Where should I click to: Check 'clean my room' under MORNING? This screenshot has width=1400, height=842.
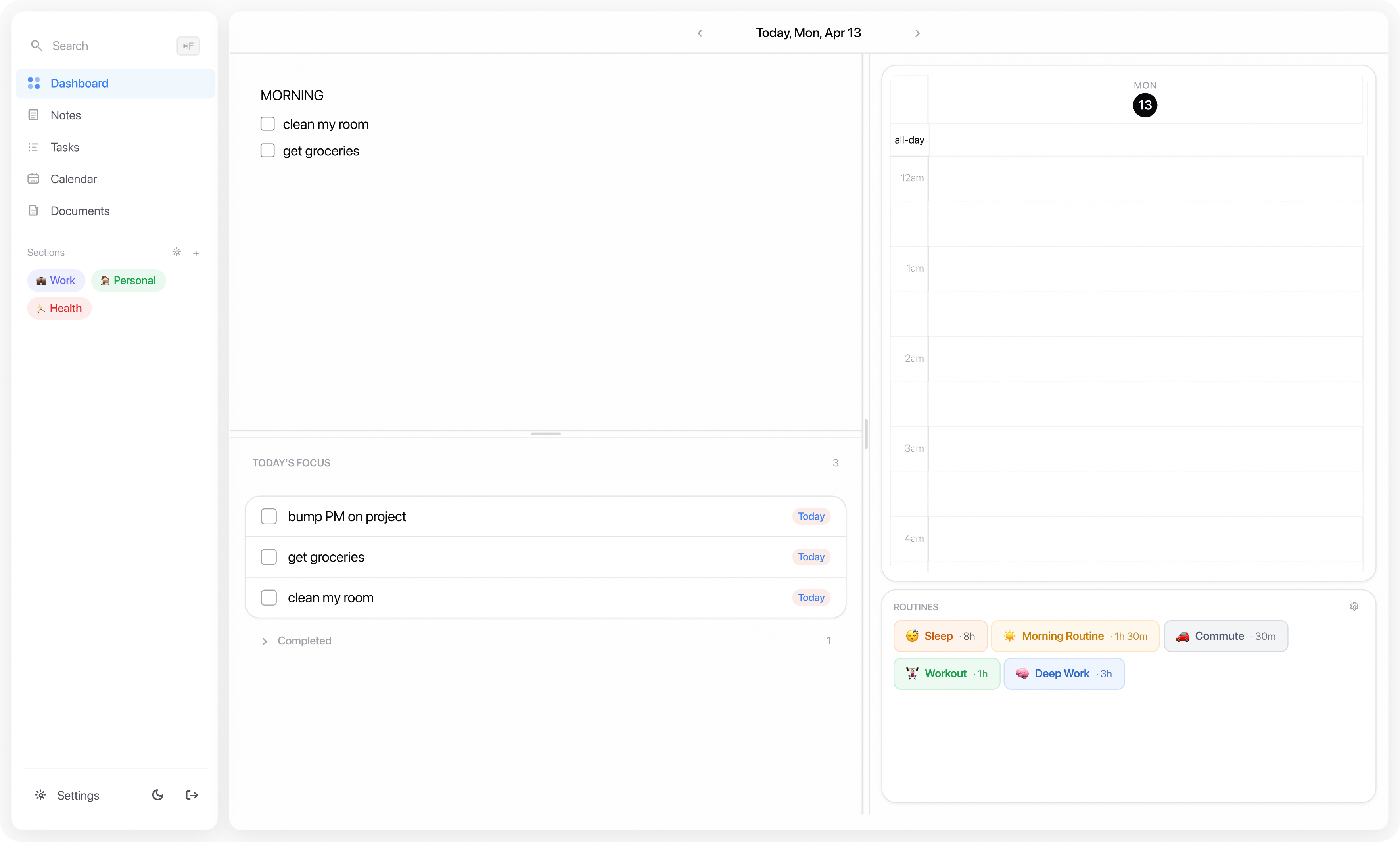pyautogui.click(x=267, y=124)
